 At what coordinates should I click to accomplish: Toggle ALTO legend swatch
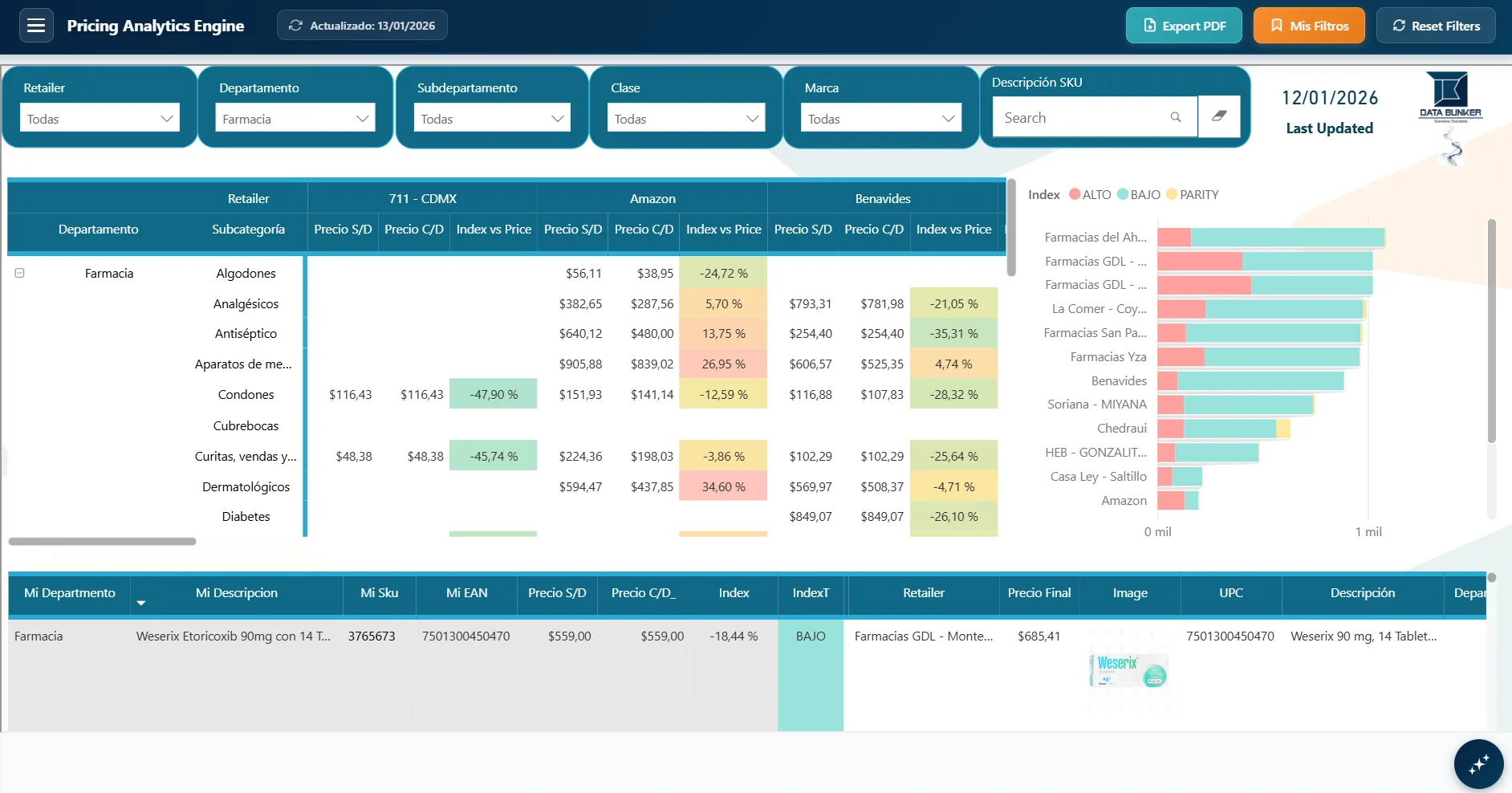click(1075, 194)
